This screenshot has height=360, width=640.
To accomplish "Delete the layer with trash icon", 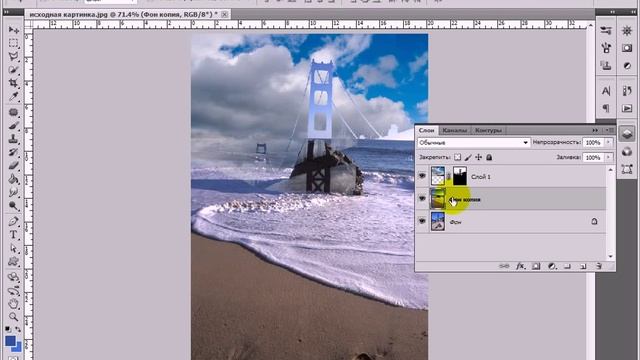I will pos(599,266).
